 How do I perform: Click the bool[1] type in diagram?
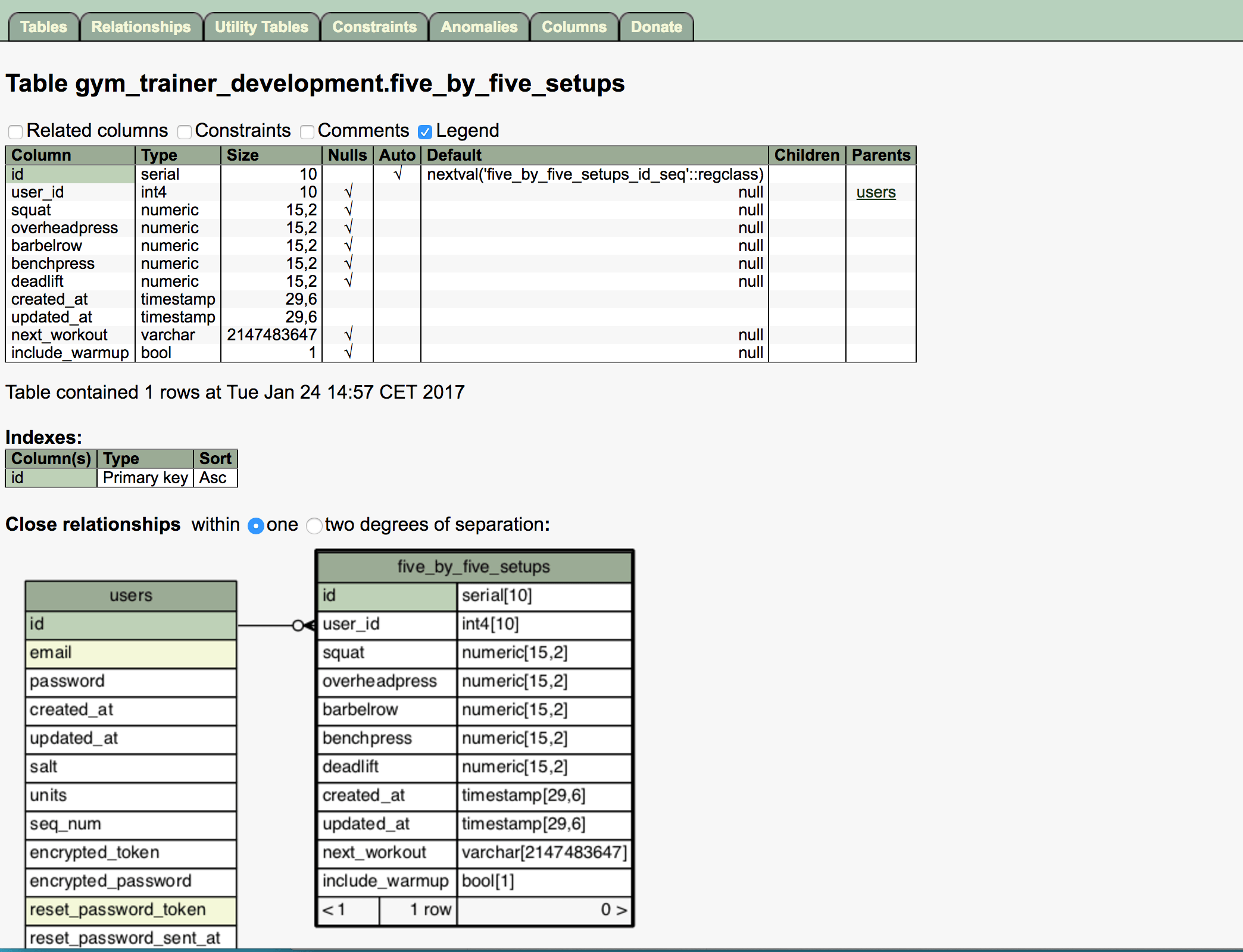(544, 881)
